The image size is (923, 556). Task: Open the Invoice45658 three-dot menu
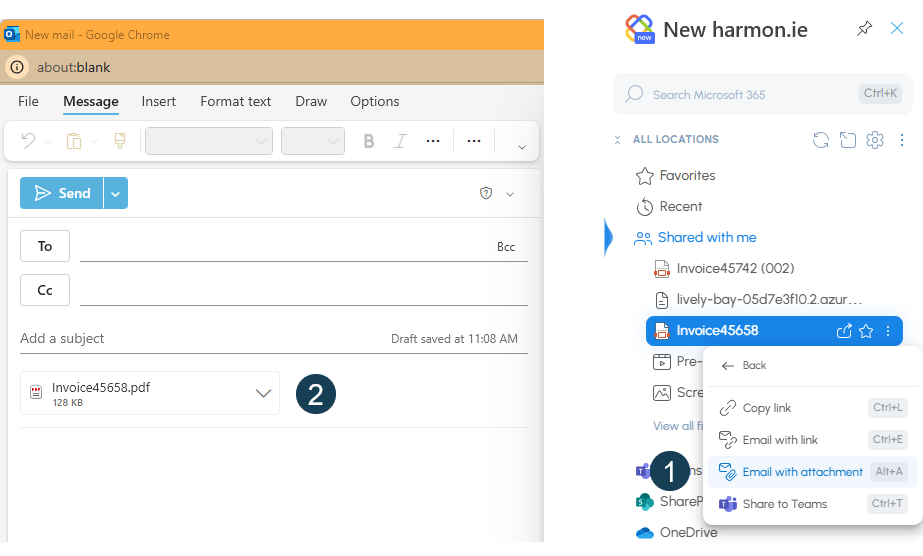(888, 331)
